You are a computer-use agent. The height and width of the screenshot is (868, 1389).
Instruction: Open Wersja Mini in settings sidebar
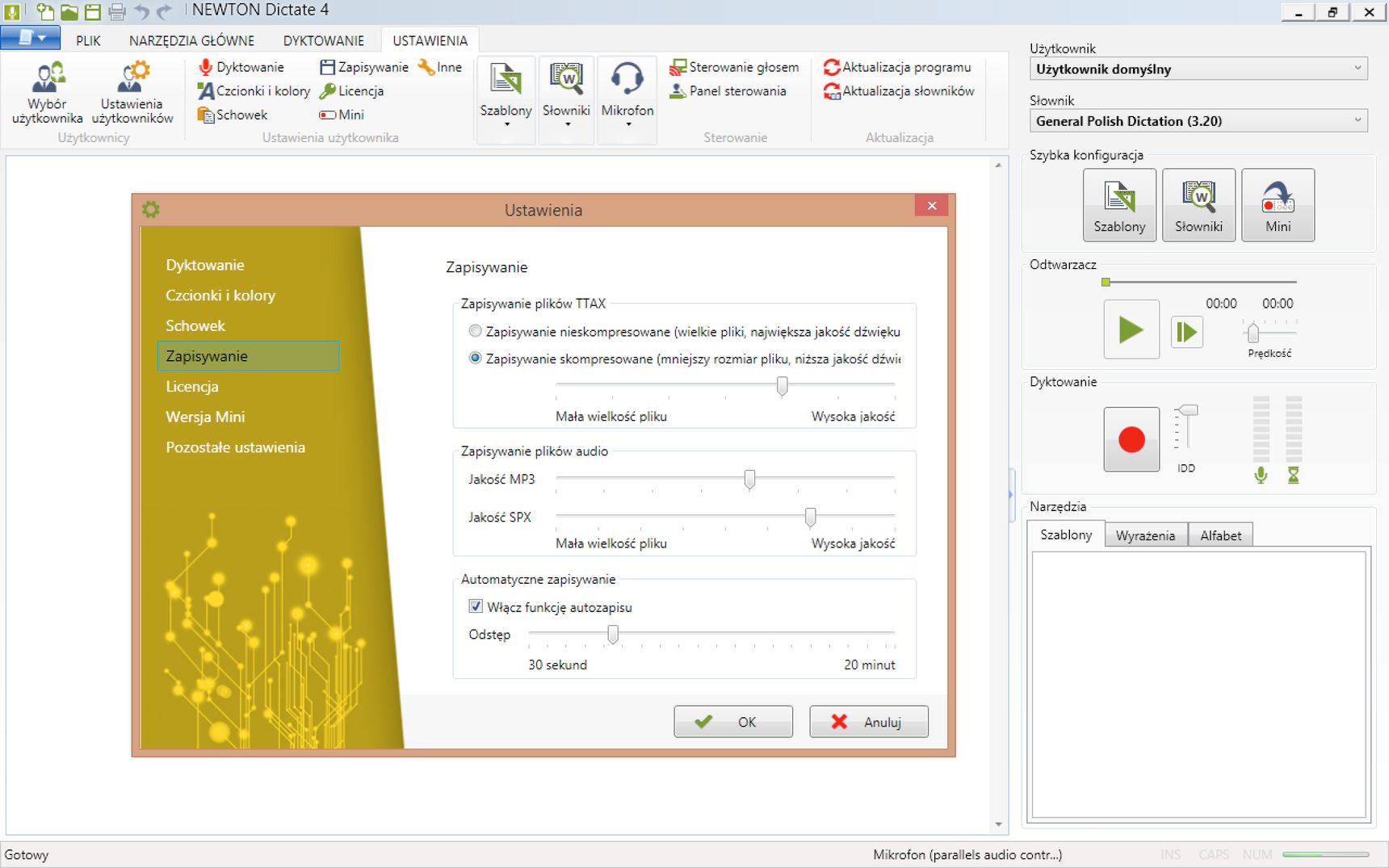(x=205, y=417)
